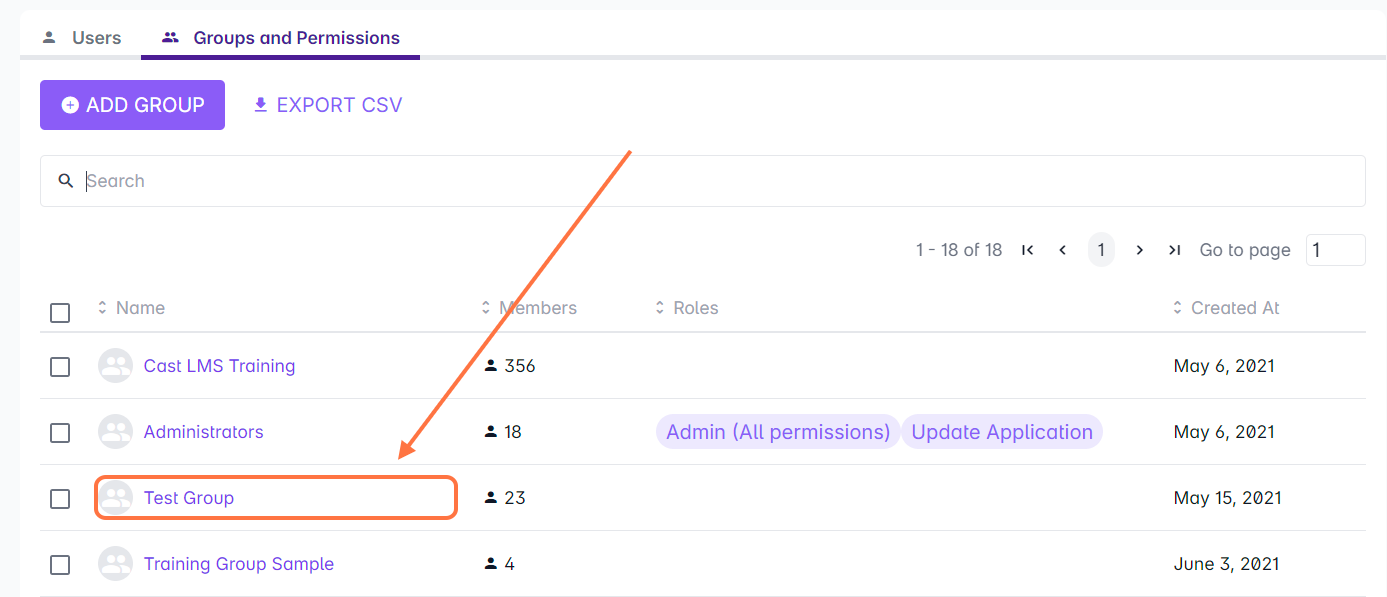Click the search magnifier icon

pyautogui.click(x=66, y=181)
